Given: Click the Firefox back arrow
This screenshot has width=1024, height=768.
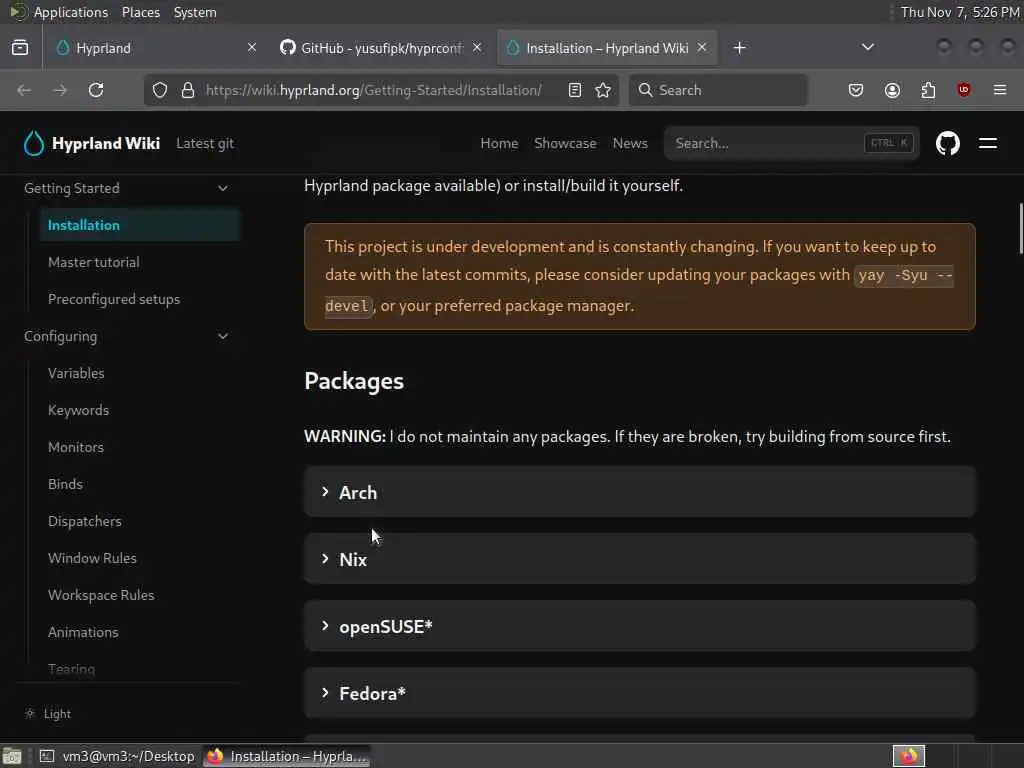Looking at the screenshot, I should 24,90.
